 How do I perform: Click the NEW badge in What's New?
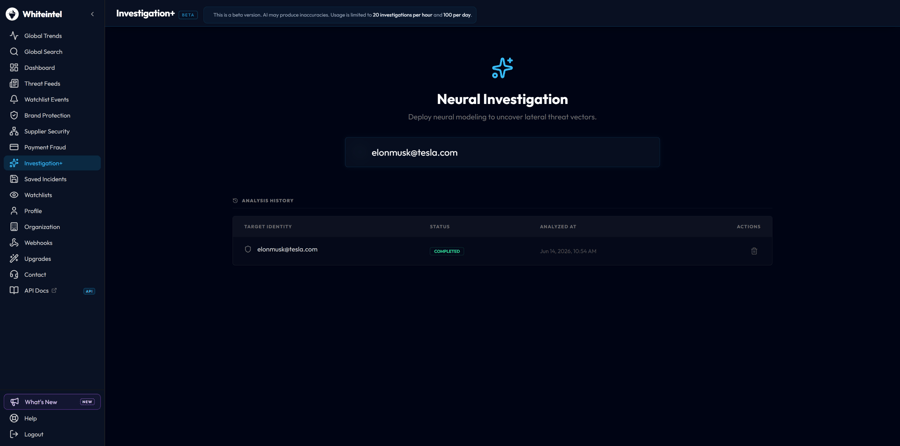[87, 402]
